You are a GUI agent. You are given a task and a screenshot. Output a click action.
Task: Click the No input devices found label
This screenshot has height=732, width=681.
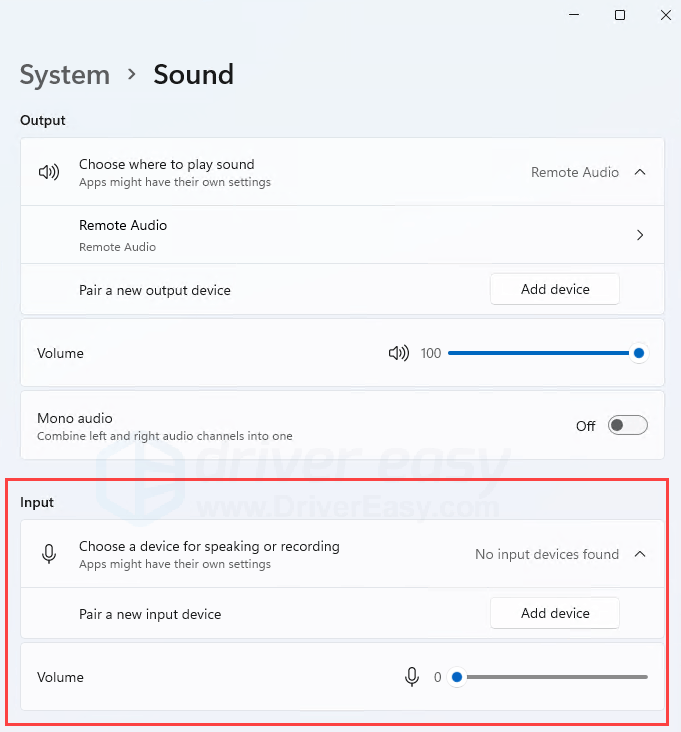click(x=547, y=554)
